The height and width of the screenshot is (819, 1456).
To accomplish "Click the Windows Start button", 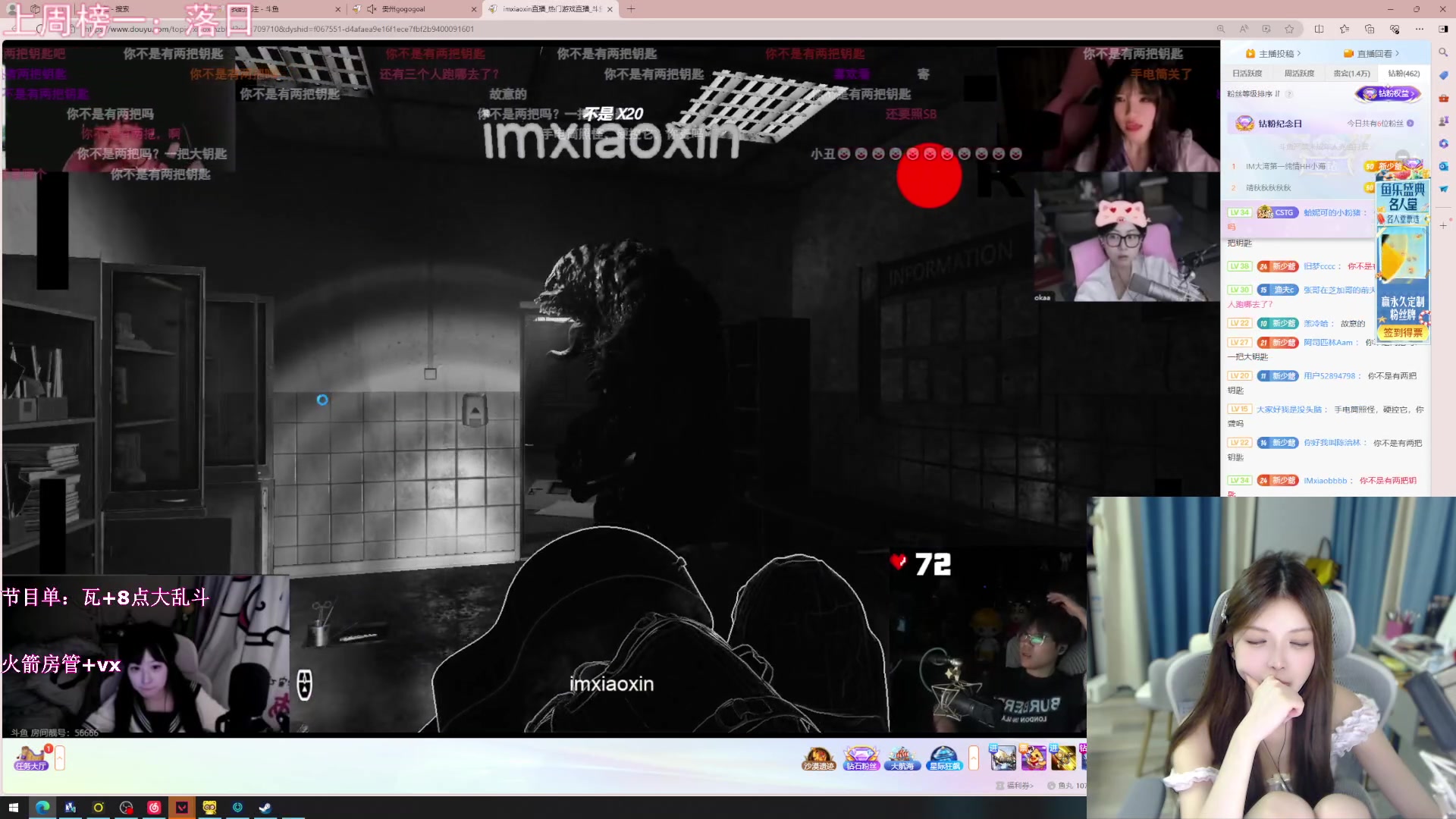I will tap(14, 808).
